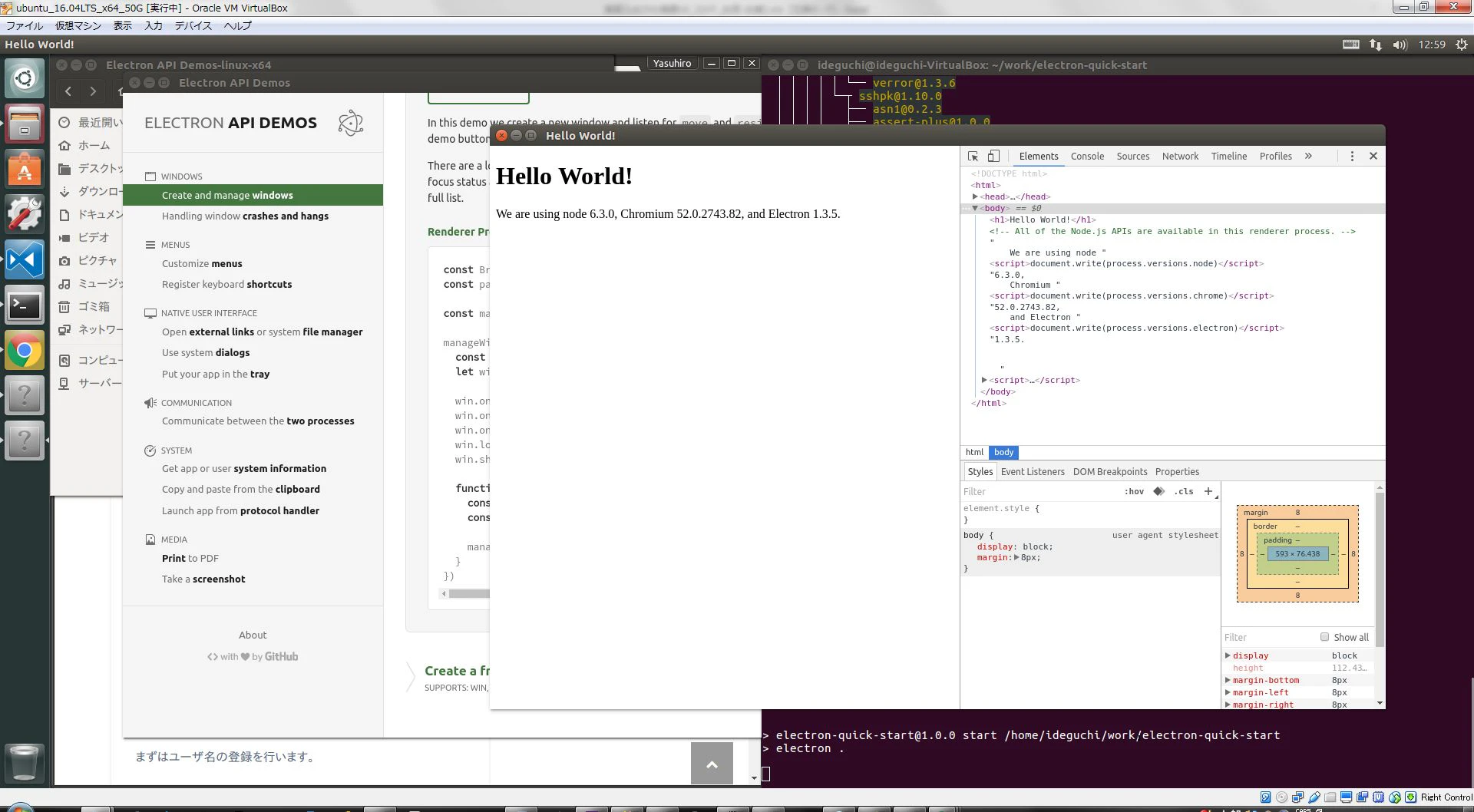Viewport: 1474px width, 812px height.
Task: Expand the computed margin-left property
Action: pyautogui.click(x=1228, y=692)
